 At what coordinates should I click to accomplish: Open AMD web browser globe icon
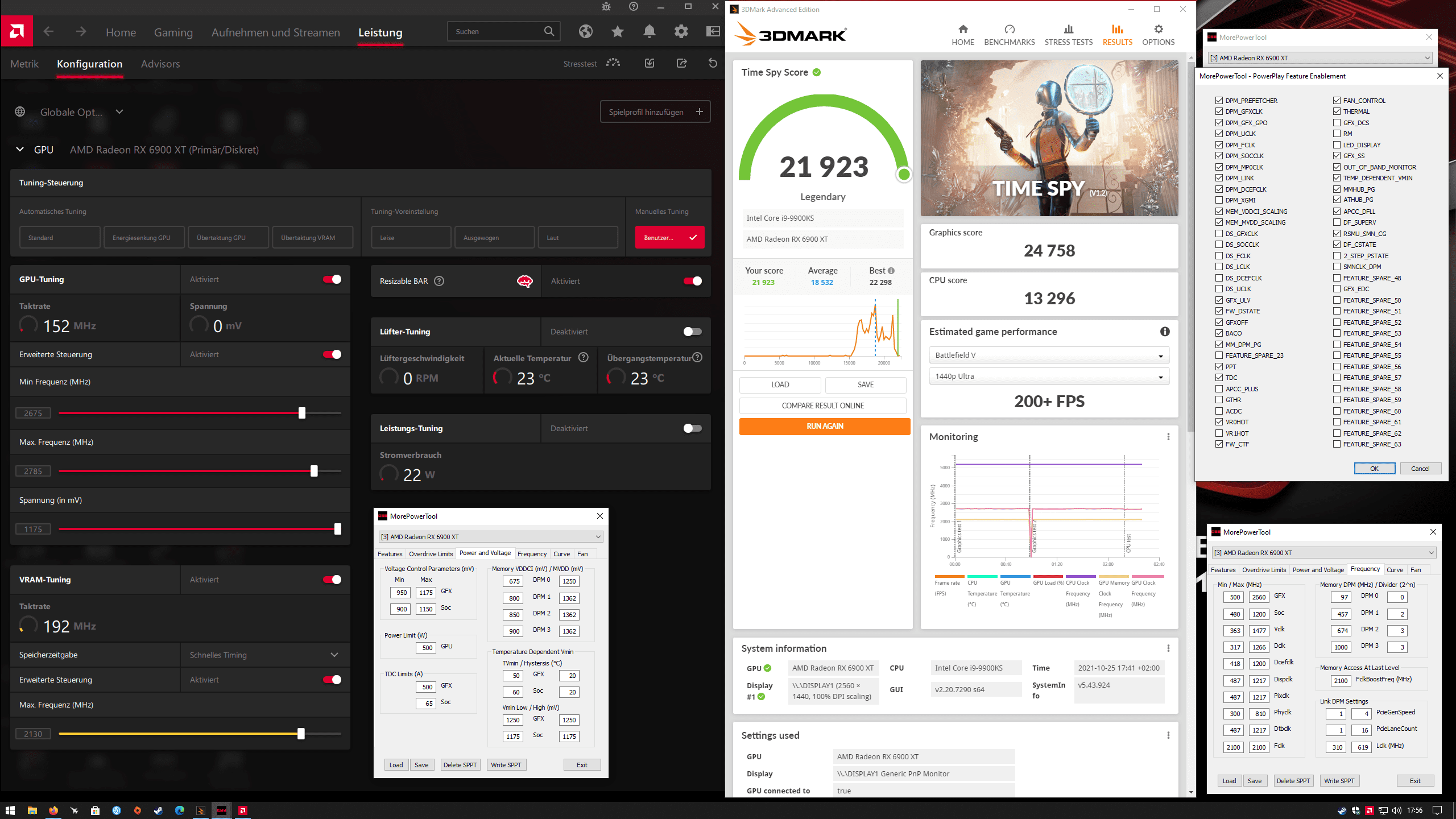[586, 32]
